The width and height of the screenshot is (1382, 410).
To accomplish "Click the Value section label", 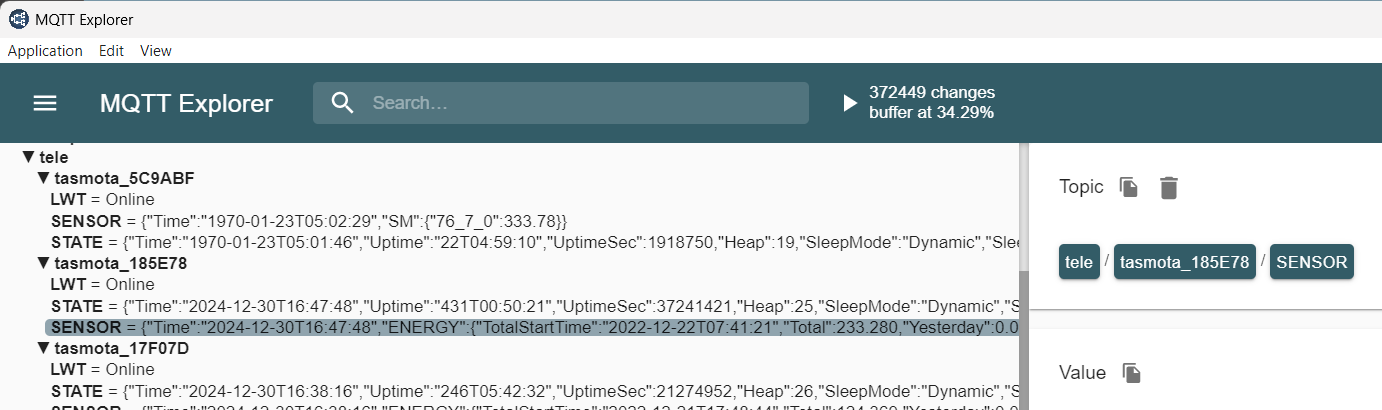I will pyautogui.click(x=1082, y=373).
